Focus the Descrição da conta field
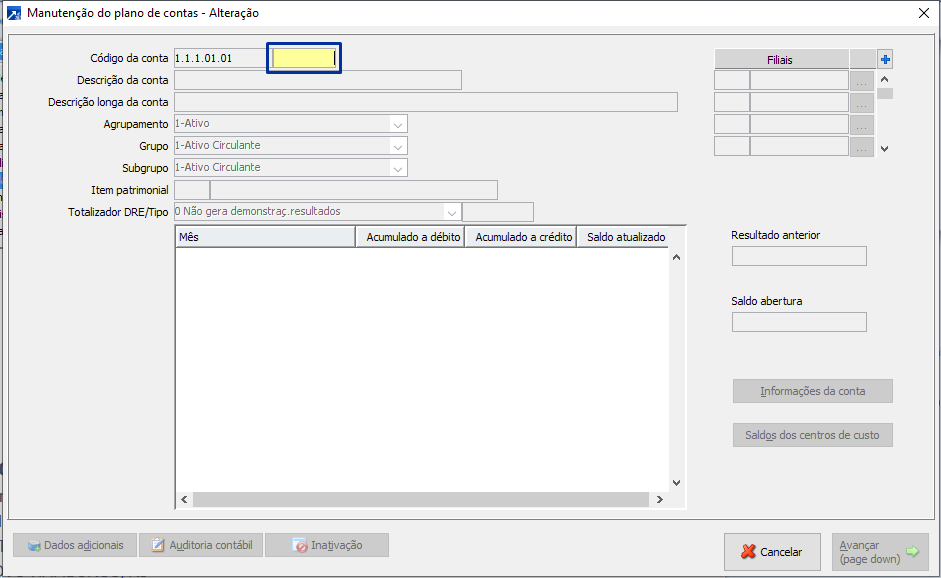 click(318, 80)
